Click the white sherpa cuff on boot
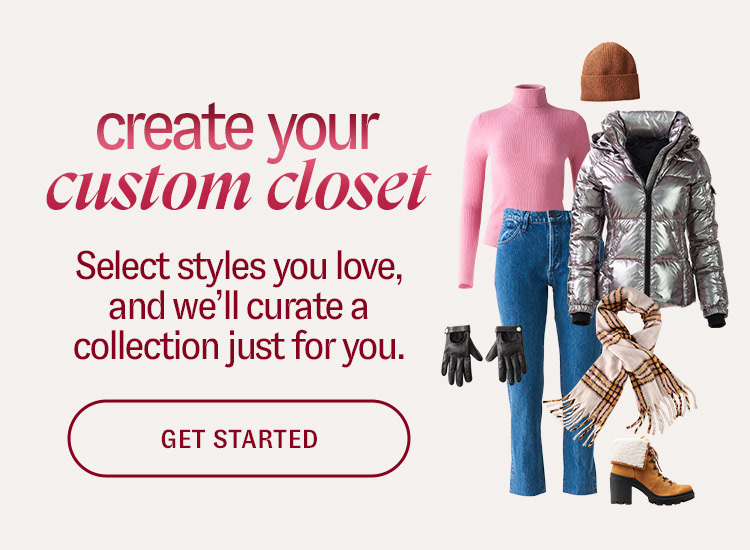The image size is (750, 550). [630, 450]
